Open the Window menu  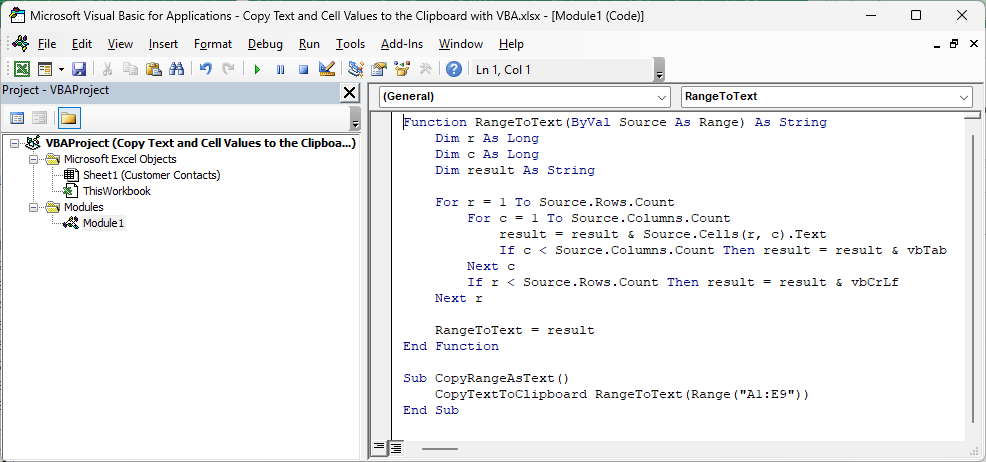click(461, 44)
